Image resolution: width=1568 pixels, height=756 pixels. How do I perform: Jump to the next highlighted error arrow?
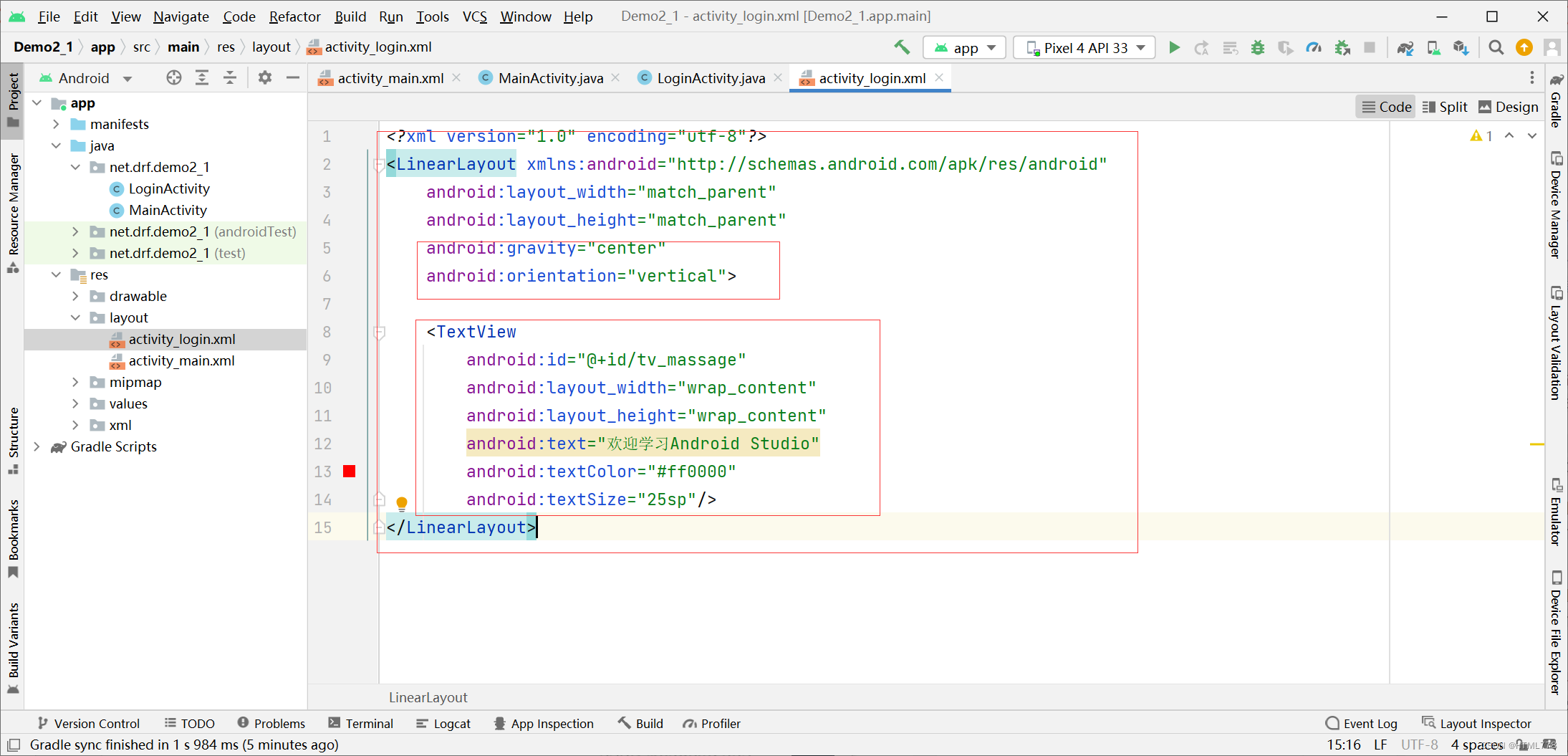click(x=1532, y=135)
